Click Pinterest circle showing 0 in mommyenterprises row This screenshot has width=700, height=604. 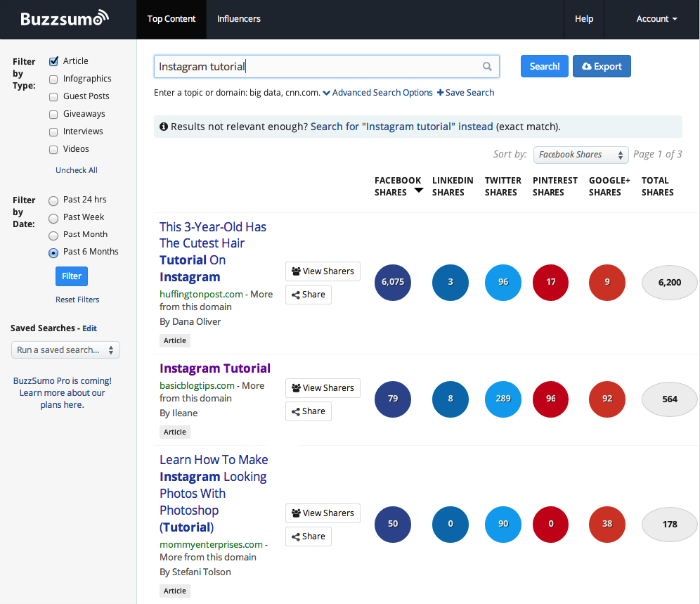point(550,524)
